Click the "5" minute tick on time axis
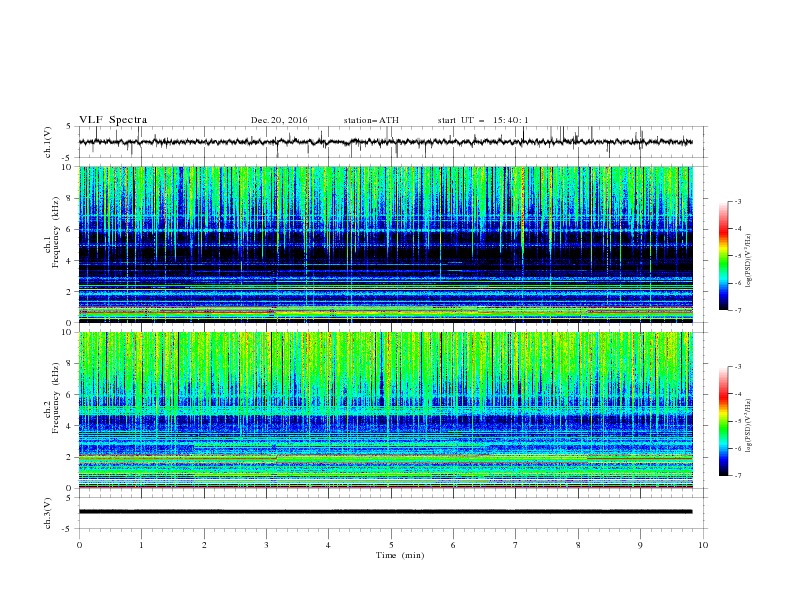The width and height of the screenshot is (792, 612). pyautogui.click(x=391, y=545)
